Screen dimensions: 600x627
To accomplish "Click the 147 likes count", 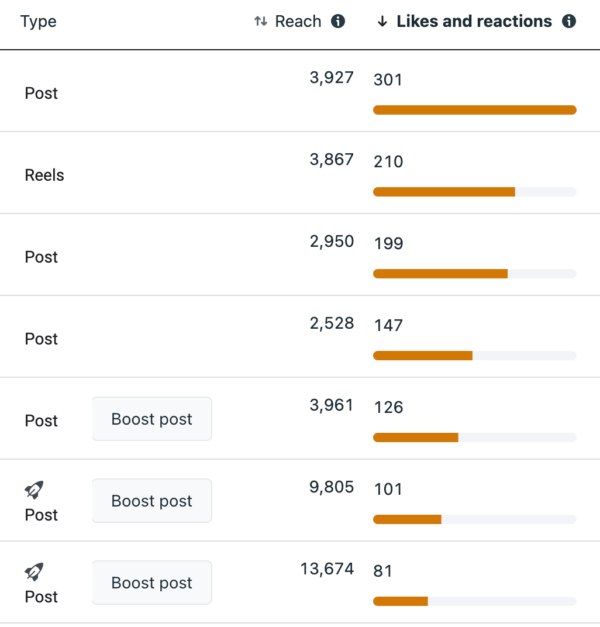I will (x=388, y=325).
